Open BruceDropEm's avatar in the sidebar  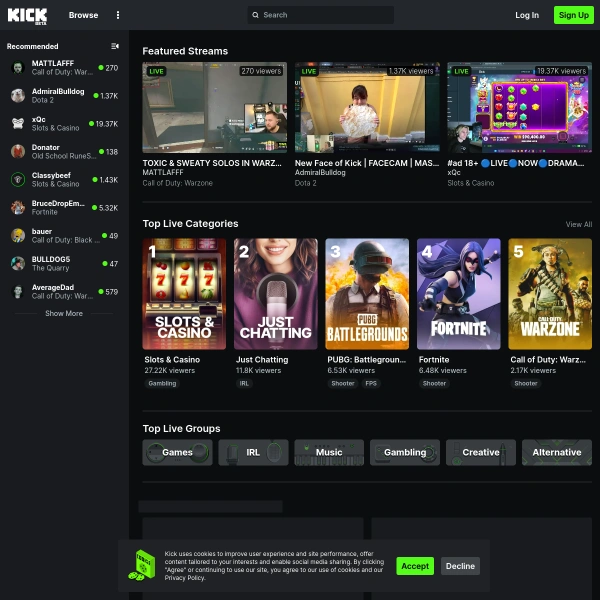(x=18, y=207)
